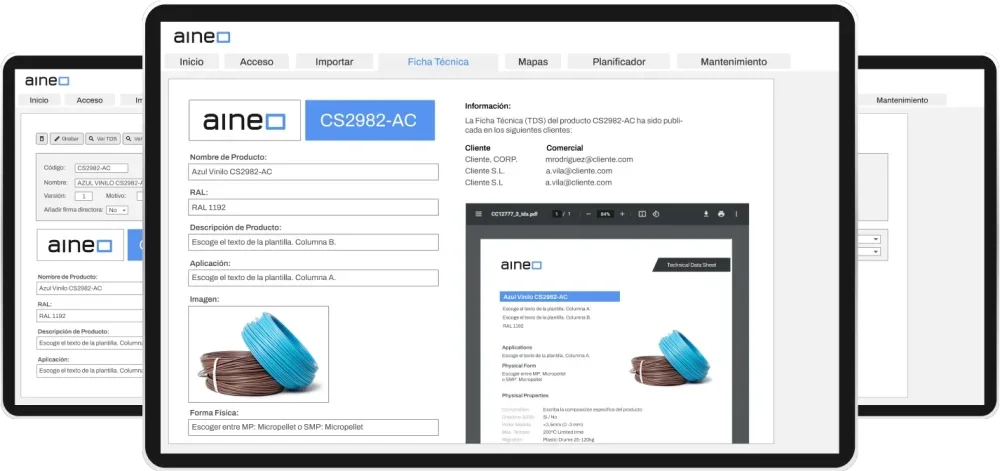Click the delete icon button in left window
The width and height of the screenshot is (1000, 471).
click(42, 138)
